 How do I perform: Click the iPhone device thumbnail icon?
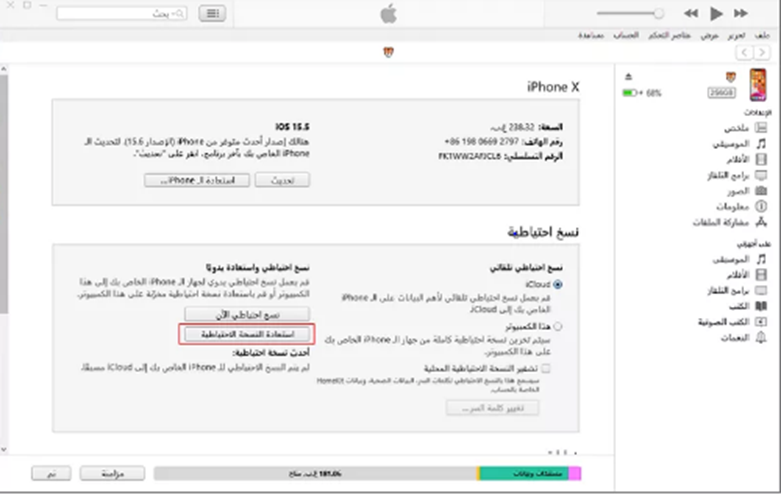point(758,84)
